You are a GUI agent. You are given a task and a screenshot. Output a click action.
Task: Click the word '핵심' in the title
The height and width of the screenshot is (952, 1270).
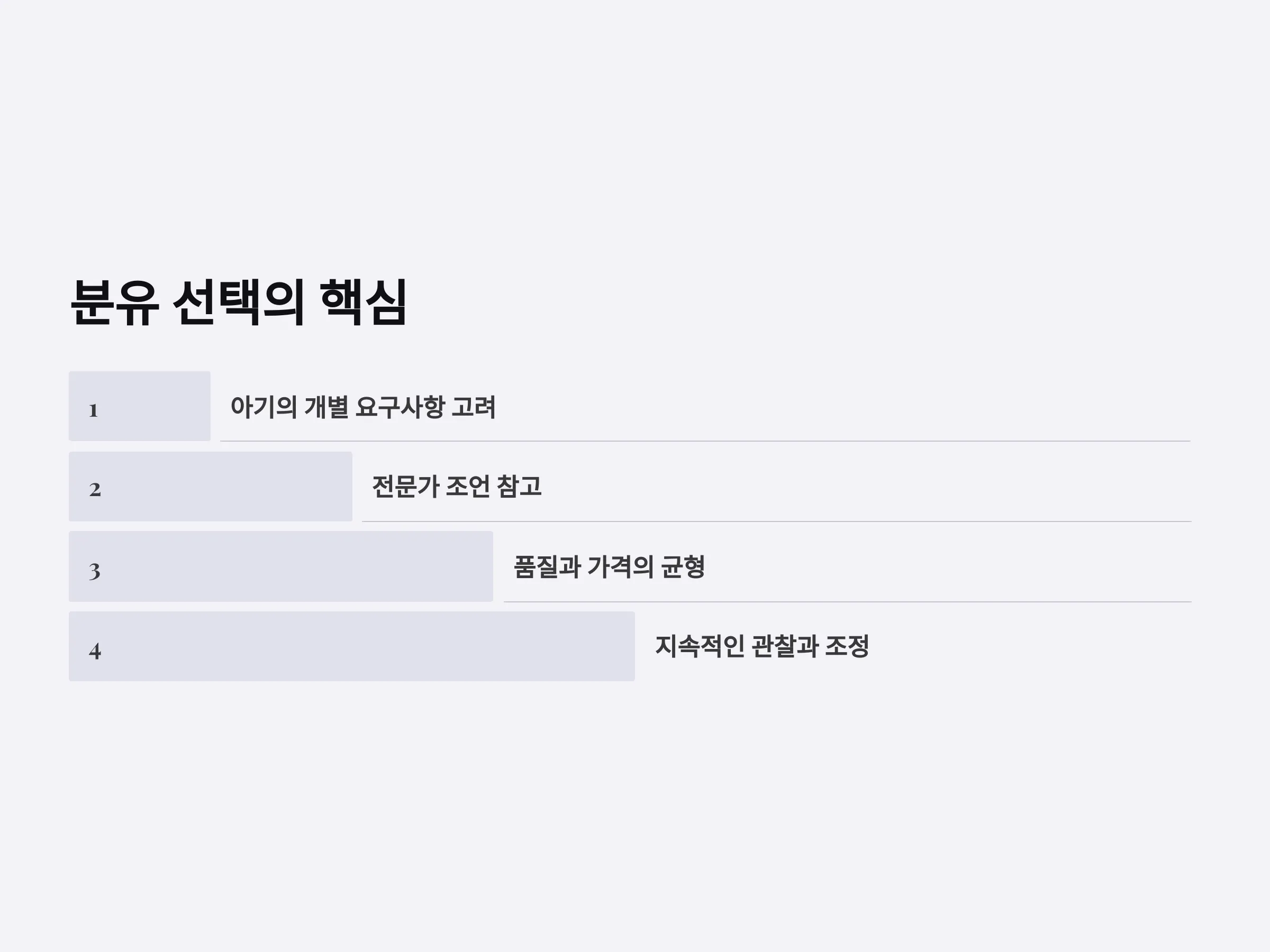pyautogui.click(x=364, y=303)
